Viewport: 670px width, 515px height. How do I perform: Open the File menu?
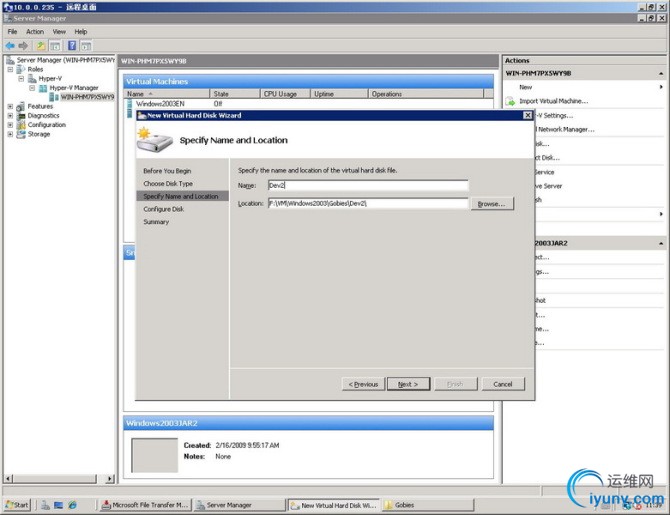click(x=12, y=32)
